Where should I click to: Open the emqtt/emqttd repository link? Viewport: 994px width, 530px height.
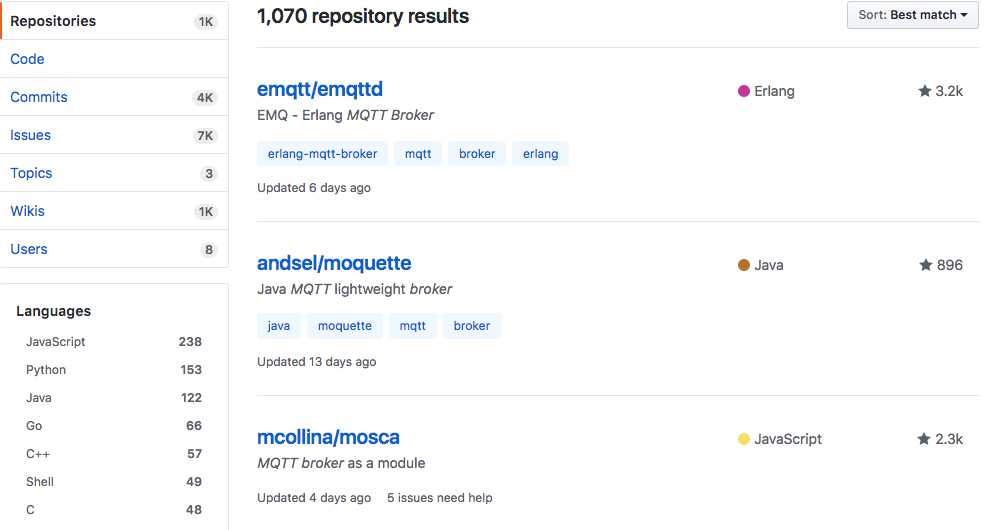point(320,89)
